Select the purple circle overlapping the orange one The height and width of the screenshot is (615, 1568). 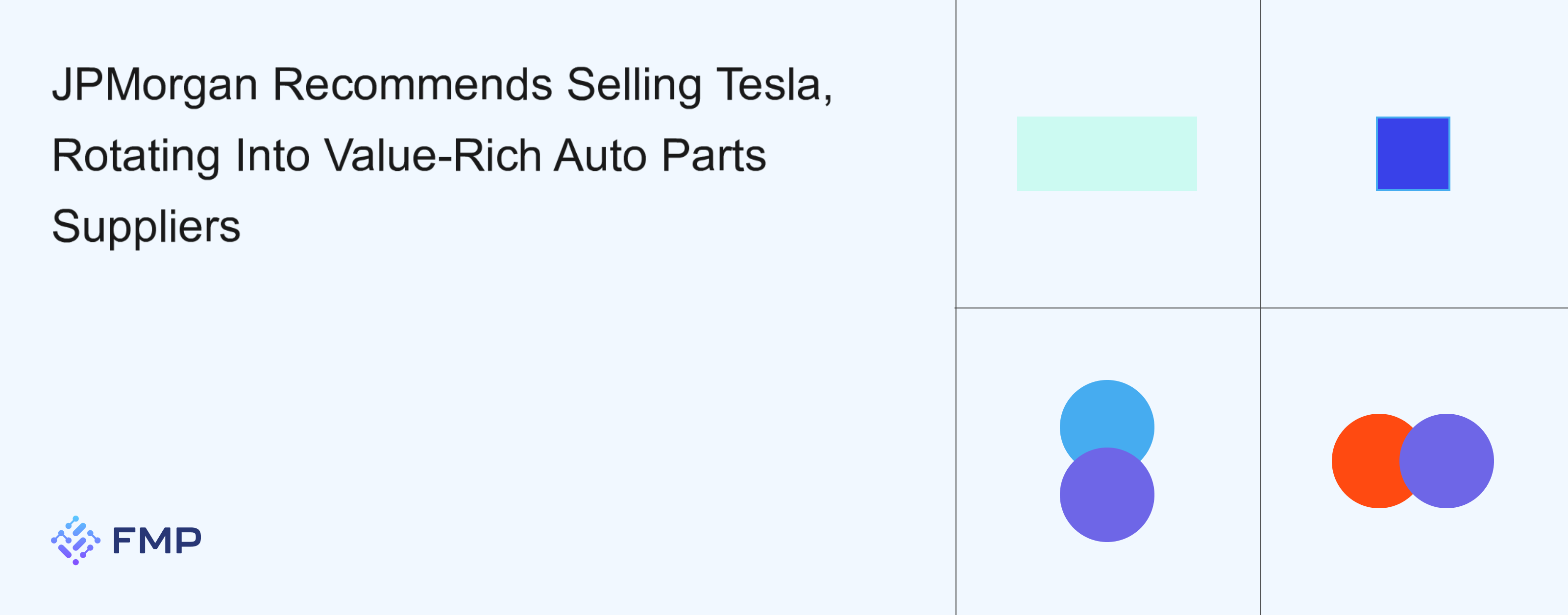pyautogui.click(x=1447, y=460)
